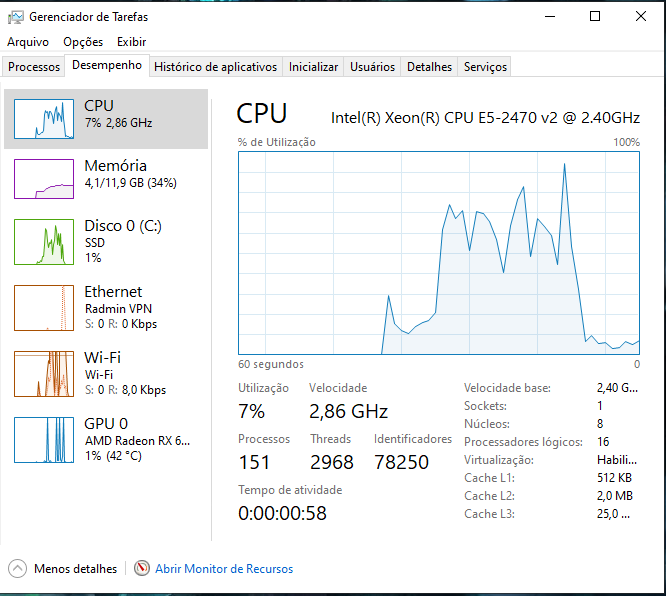Image resolution: width=666 pixels, height=596 pixels.
Task: Switch to the Usuários tab
Action: 372,67
